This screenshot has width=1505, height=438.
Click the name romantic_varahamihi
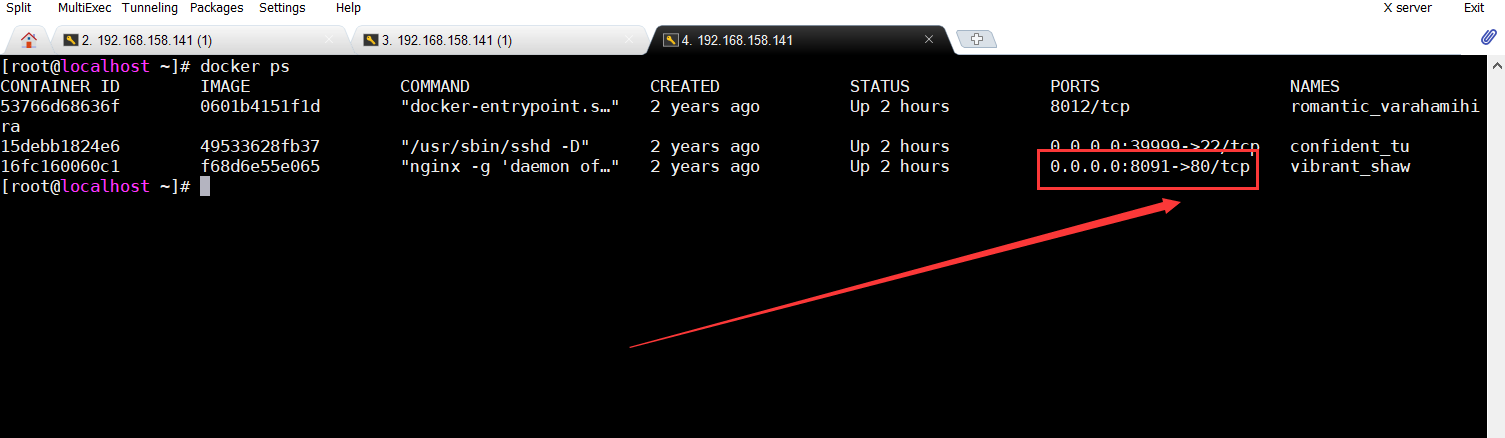(1385, 106)
